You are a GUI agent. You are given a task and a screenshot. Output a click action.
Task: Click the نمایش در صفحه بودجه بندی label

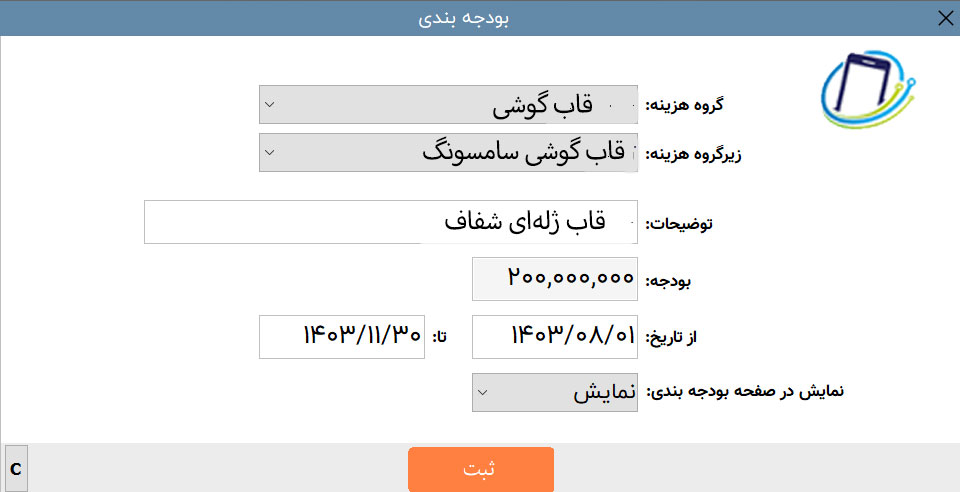coord(745,391)
